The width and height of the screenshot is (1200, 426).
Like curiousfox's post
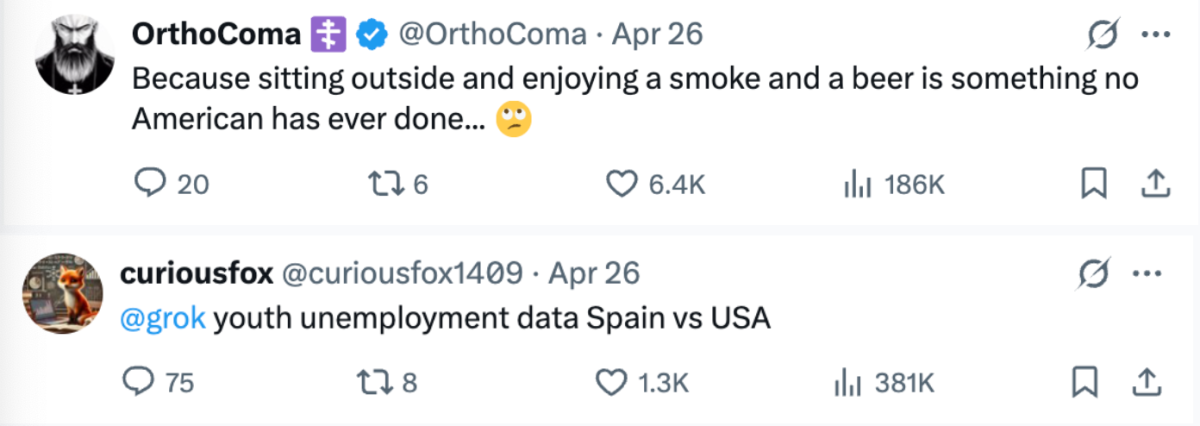(x=611, y=381)
